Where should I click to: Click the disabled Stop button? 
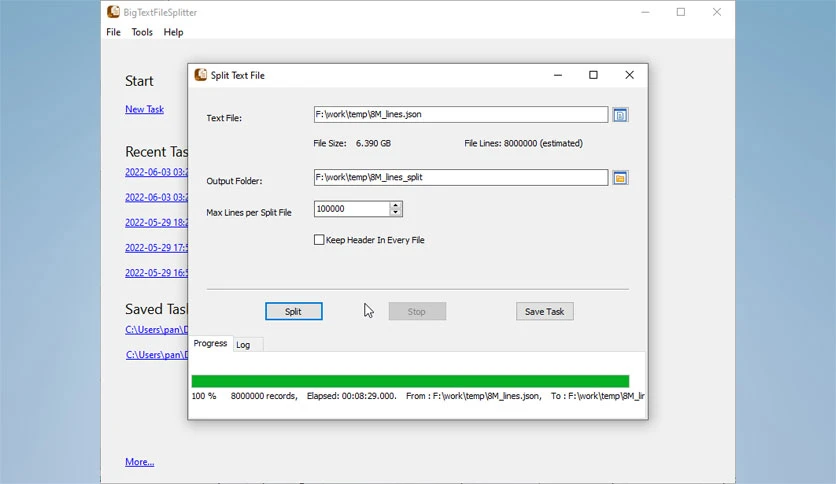coord(417,311)
